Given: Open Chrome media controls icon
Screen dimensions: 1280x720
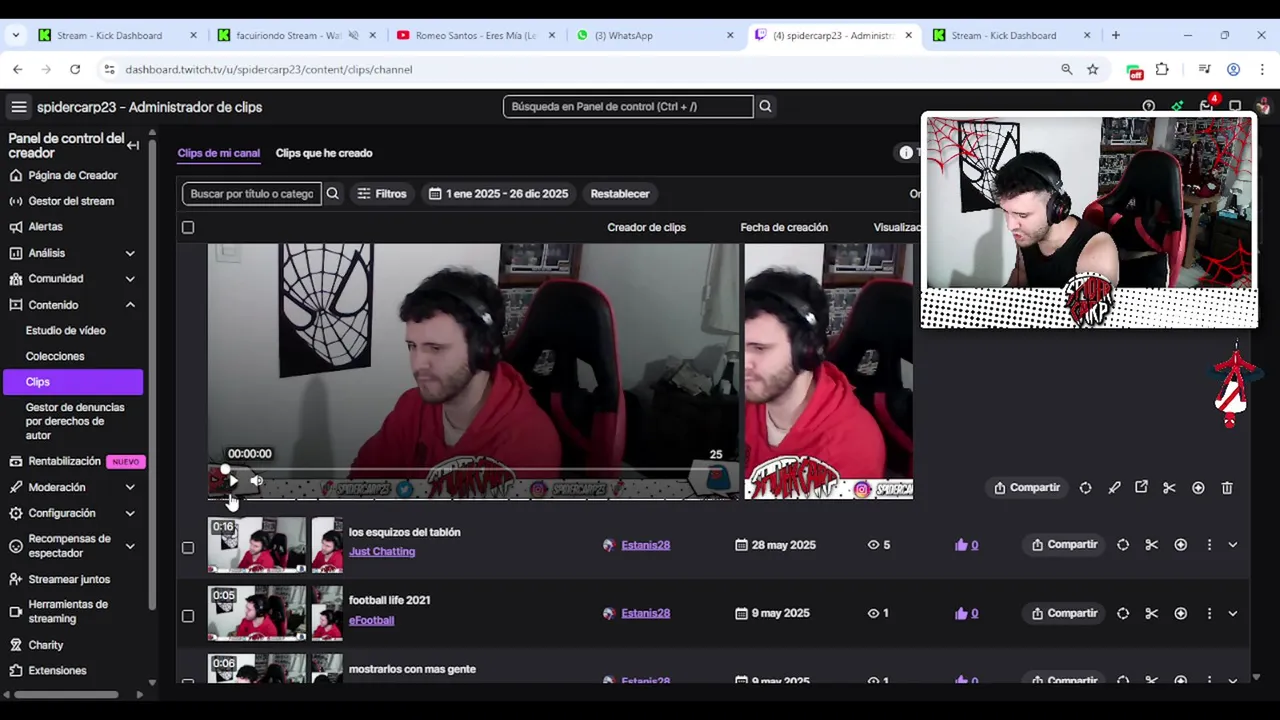Looking at the screenshot, I should pos(1204,69).
